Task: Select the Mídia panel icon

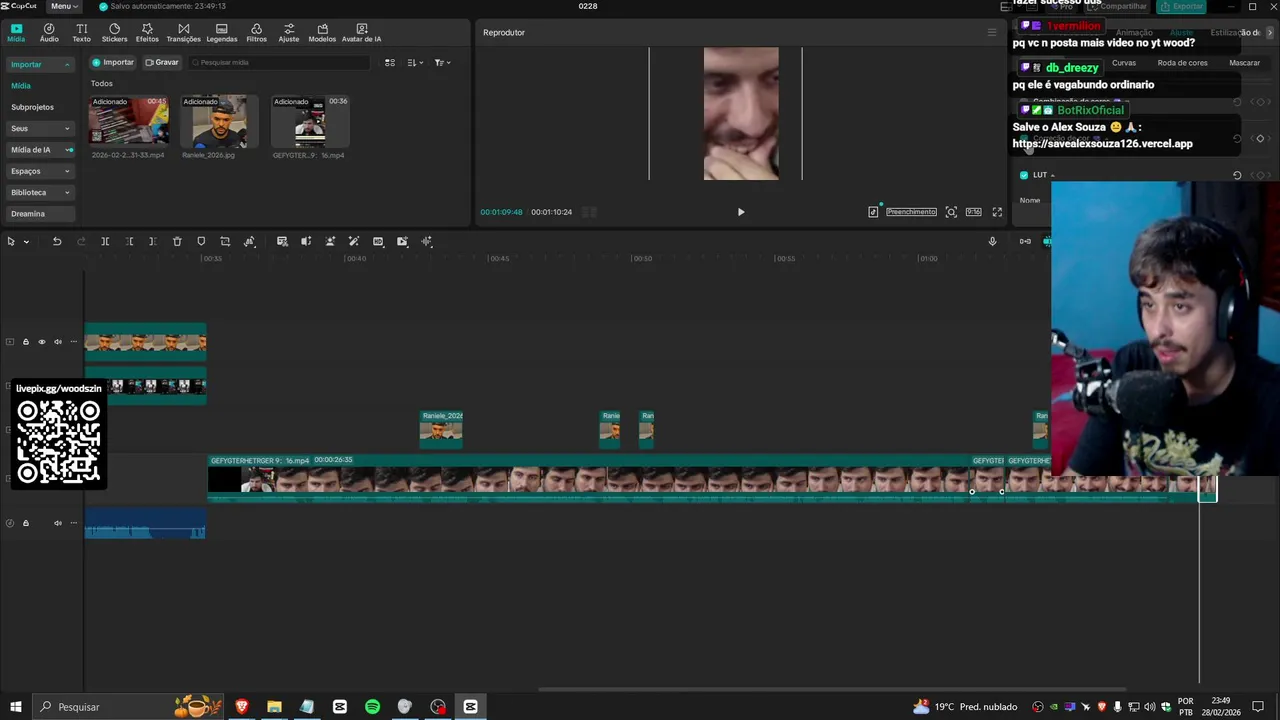Action: [16, 33]
